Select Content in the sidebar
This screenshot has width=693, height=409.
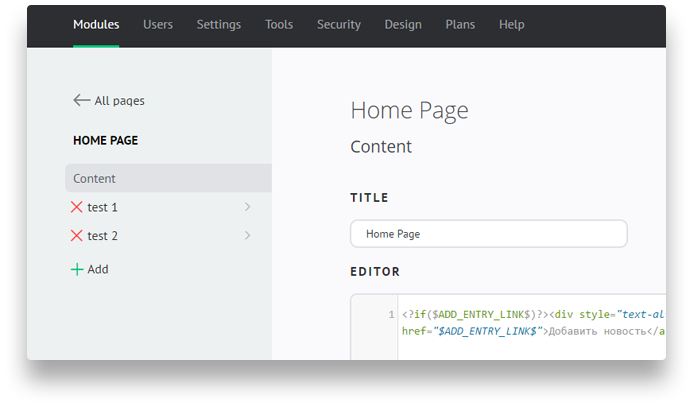click(168, 178)
